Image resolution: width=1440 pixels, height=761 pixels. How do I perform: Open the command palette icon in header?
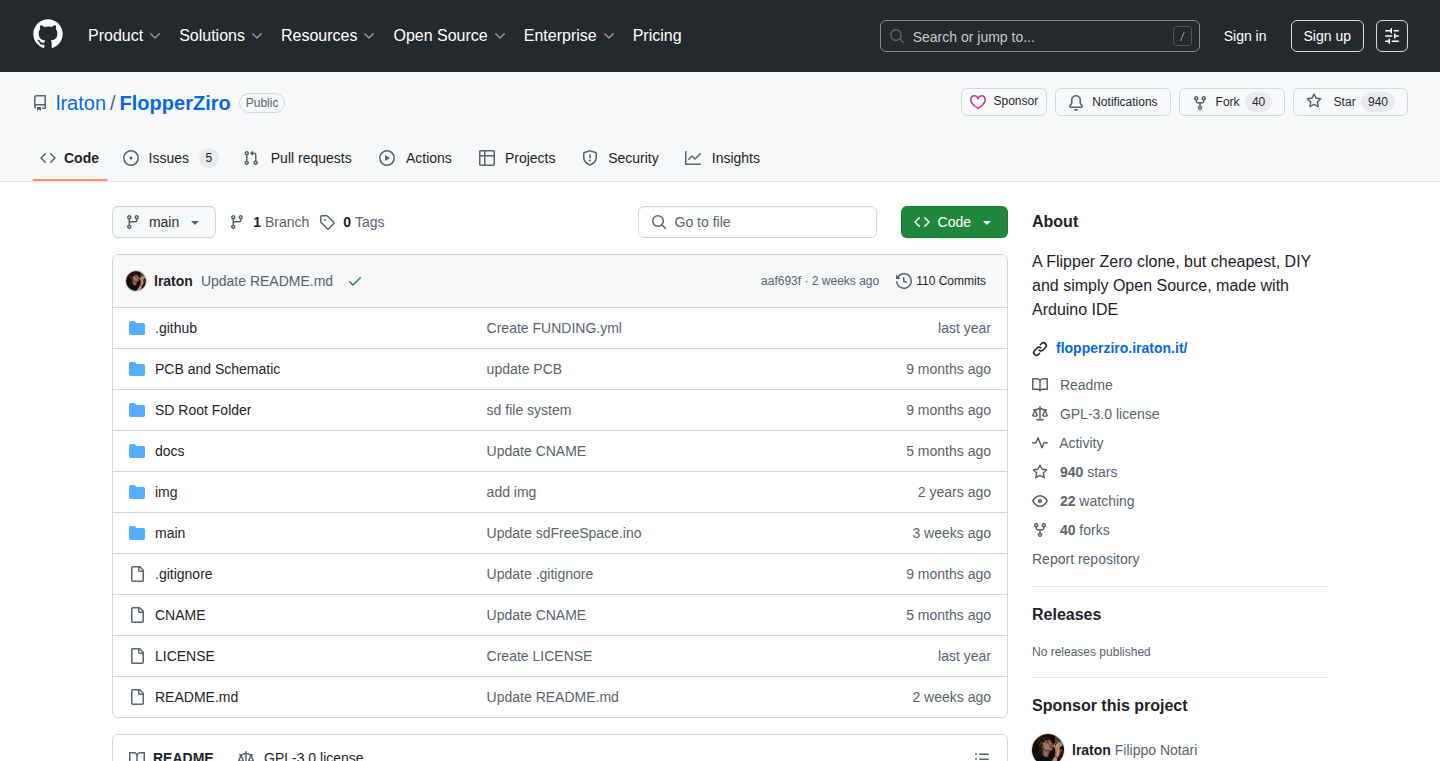pos(1392,36)
